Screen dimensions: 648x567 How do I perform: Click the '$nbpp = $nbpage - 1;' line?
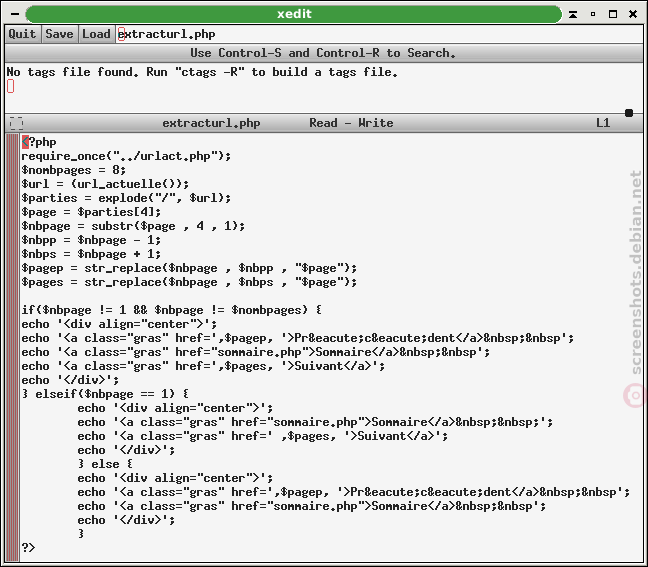91,240
